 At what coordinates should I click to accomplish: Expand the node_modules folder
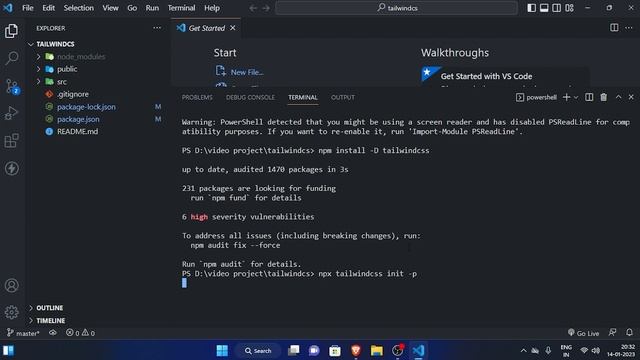tap(81, 57)
